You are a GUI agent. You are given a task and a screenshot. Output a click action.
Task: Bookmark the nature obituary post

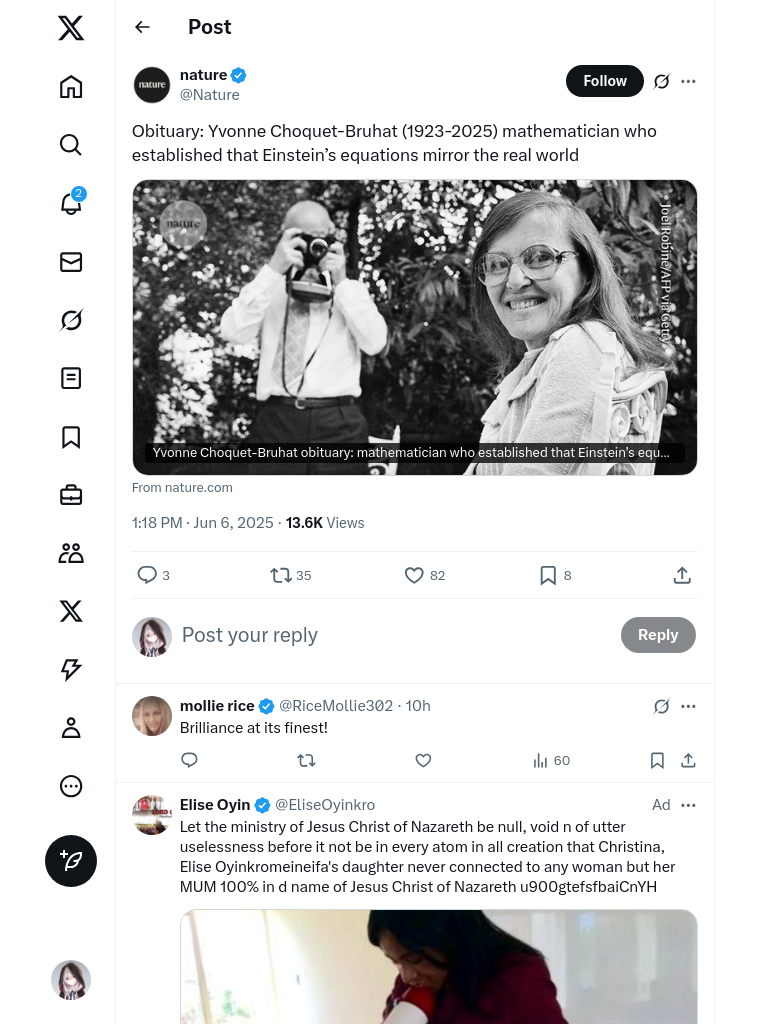(x=548, y=575)
